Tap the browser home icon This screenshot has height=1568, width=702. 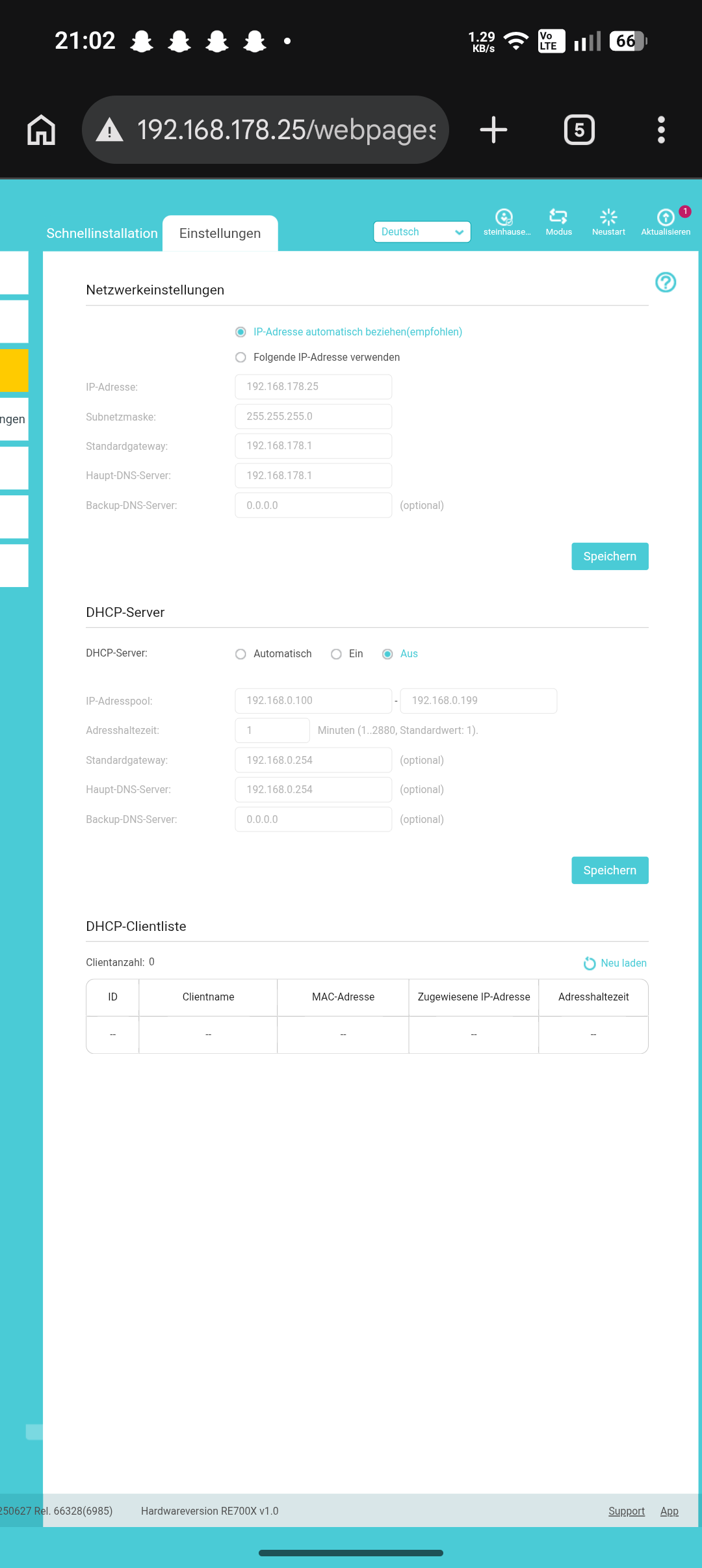(42, 129)
